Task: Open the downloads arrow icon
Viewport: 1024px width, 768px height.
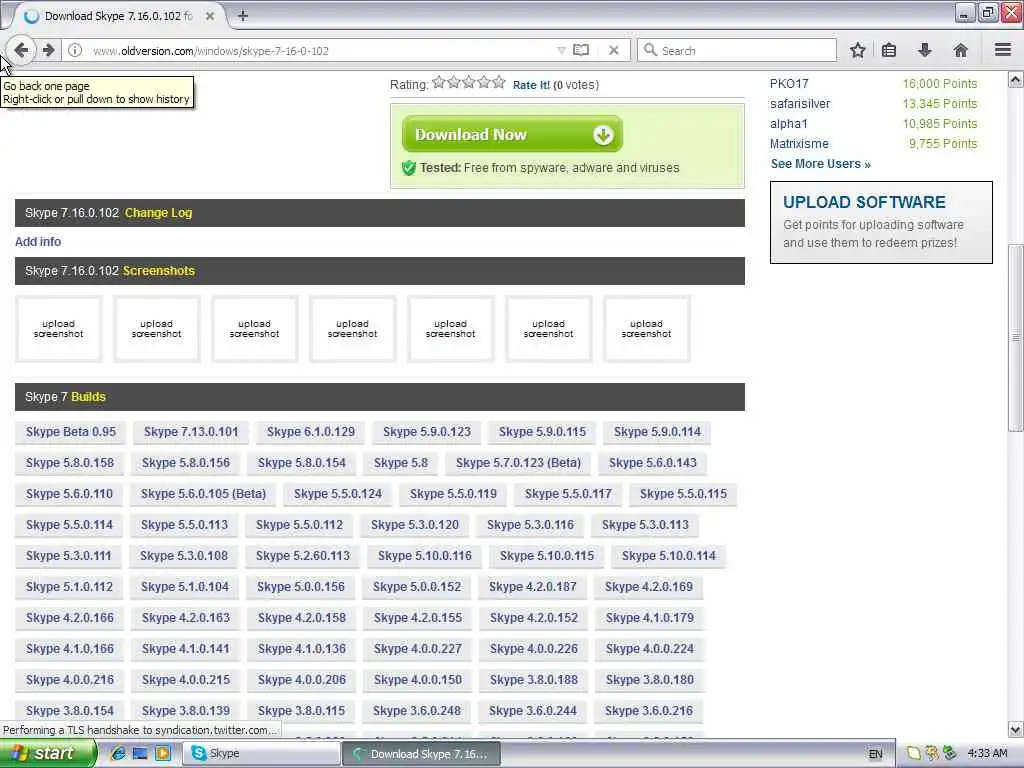Action: 924,50
